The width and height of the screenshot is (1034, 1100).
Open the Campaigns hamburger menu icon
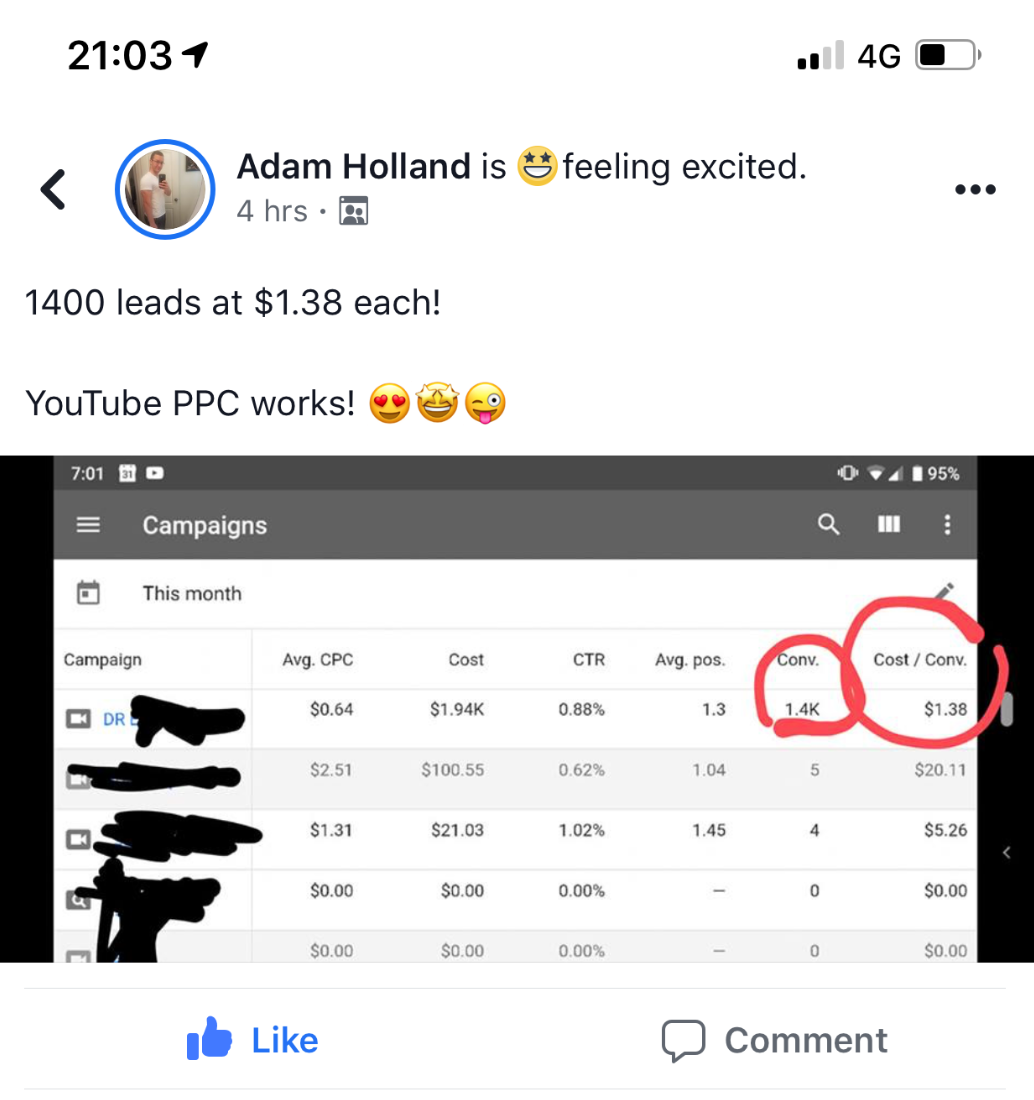pyautogui.click(x=88, y=525)
